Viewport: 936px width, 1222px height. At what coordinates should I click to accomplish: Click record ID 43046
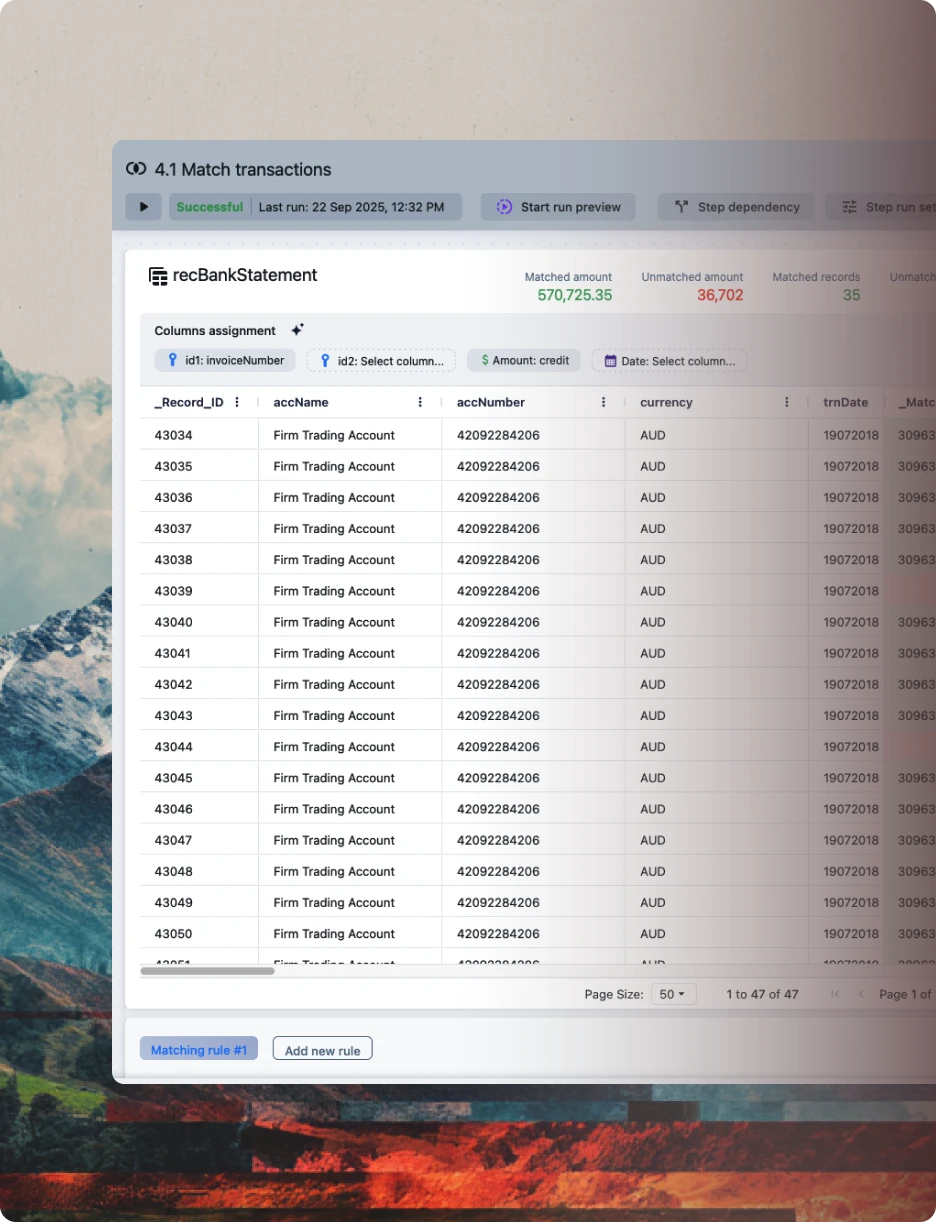[x=174, y=809]
